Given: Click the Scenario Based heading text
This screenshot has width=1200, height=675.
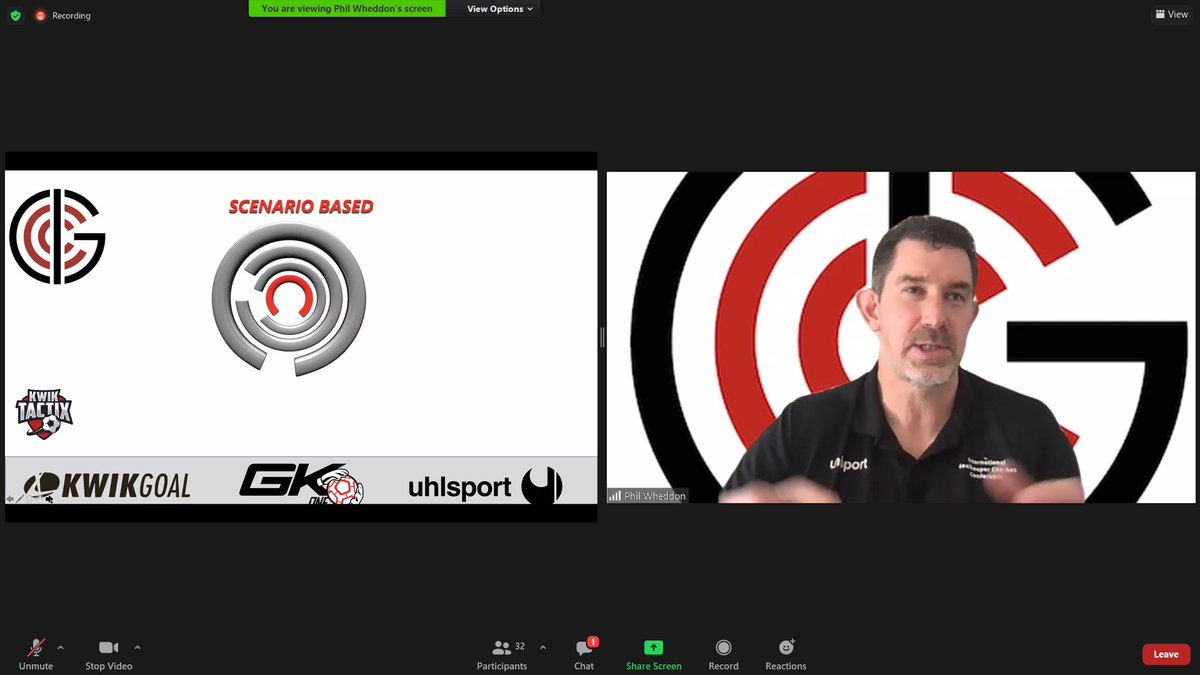Looking at the screenshot, I should 301,207.
